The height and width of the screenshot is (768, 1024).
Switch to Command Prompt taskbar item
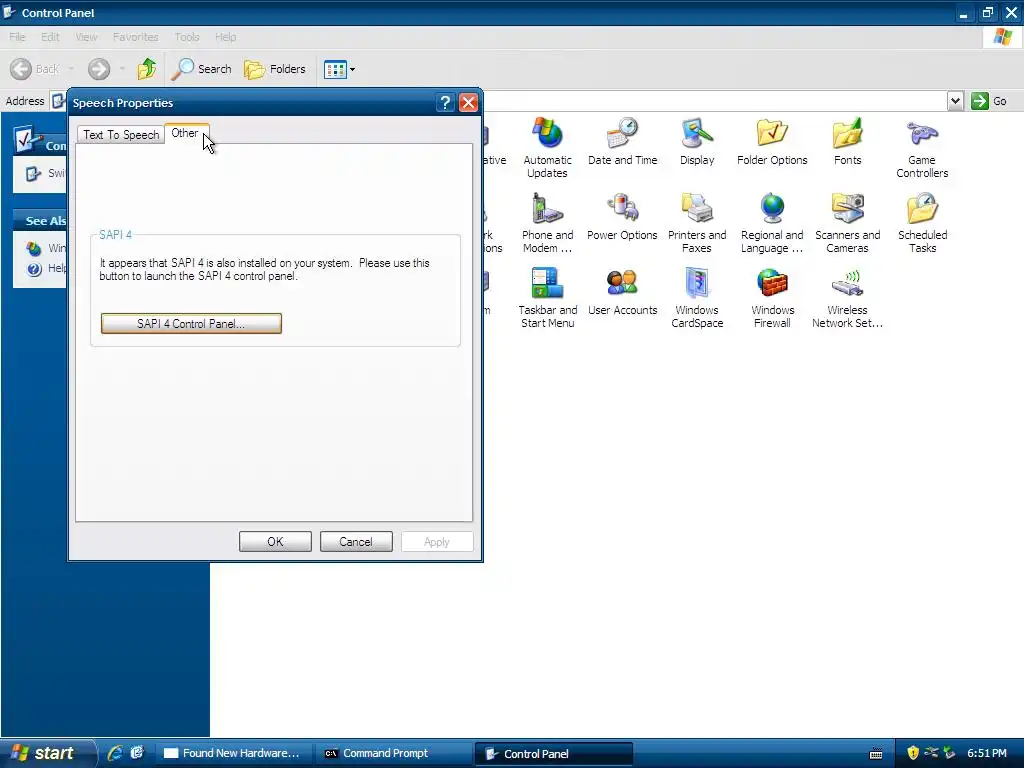[x=394, y=753]
